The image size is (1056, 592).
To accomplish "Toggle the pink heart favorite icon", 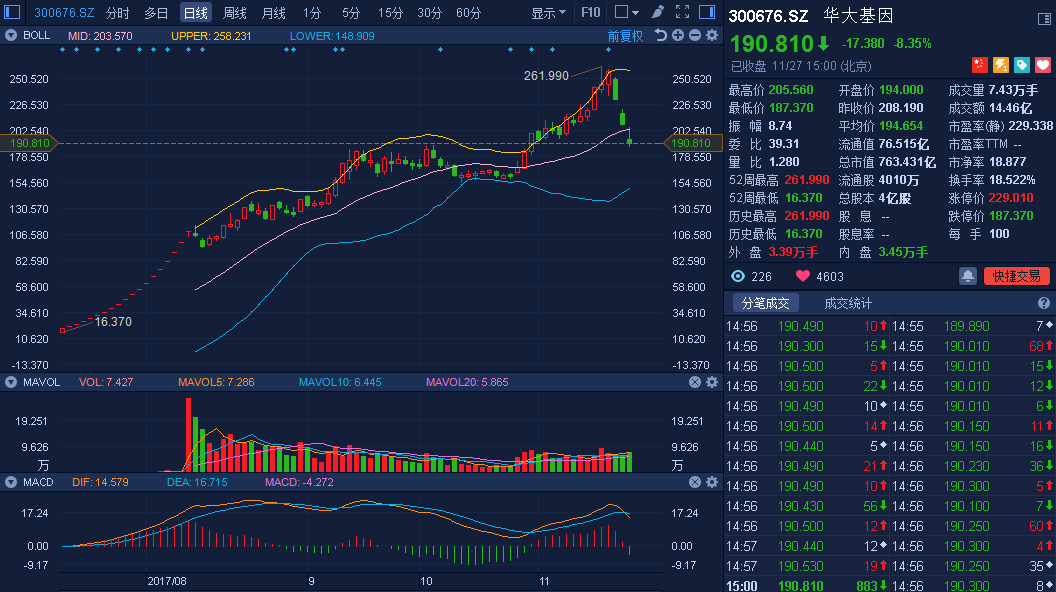I will click(1043, 65).
